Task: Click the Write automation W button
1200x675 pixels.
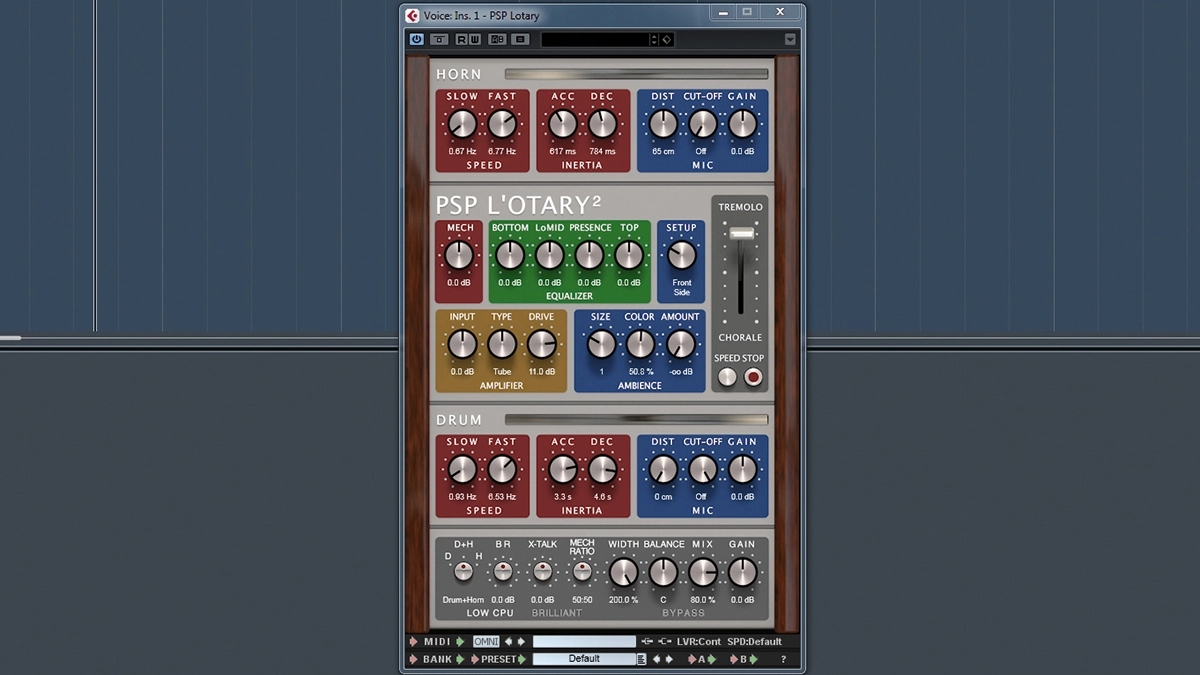Action: click(x=474, y=39)
